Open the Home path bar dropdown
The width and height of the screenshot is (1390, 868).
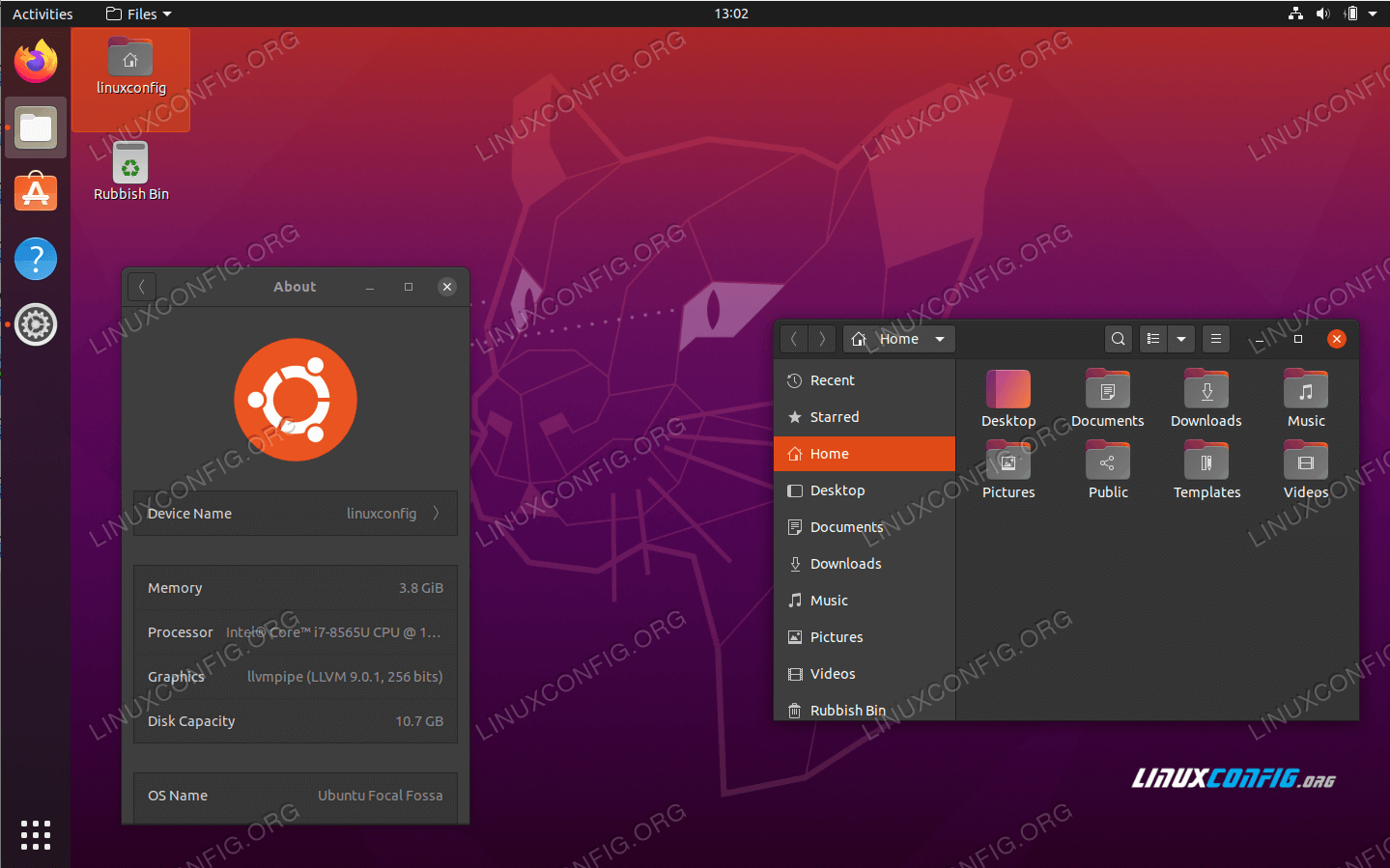(x=938, y=339)
